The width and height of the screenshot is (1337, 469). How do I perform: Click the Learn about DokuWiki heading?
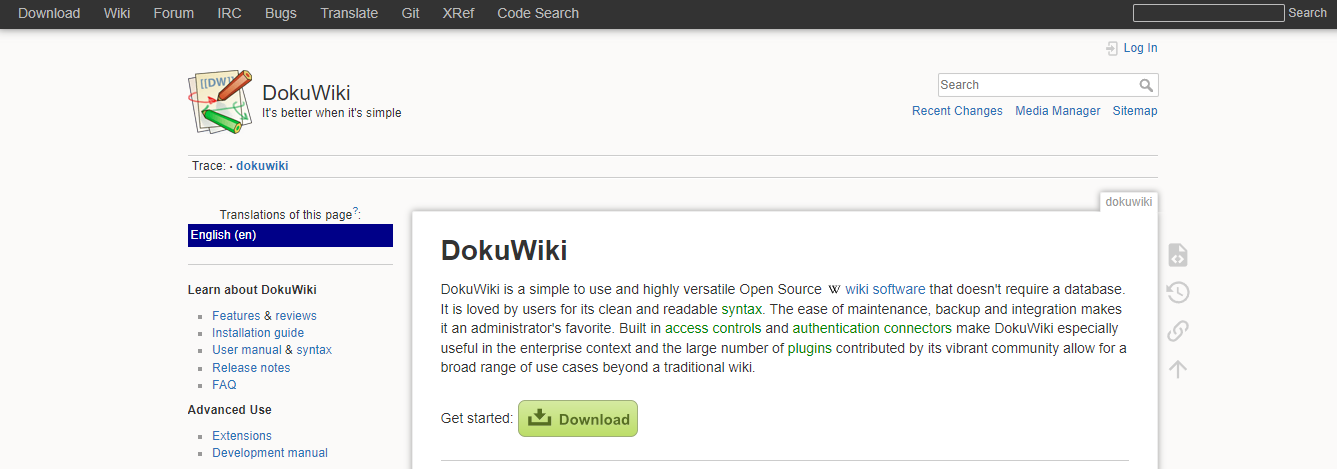point(252,290)
